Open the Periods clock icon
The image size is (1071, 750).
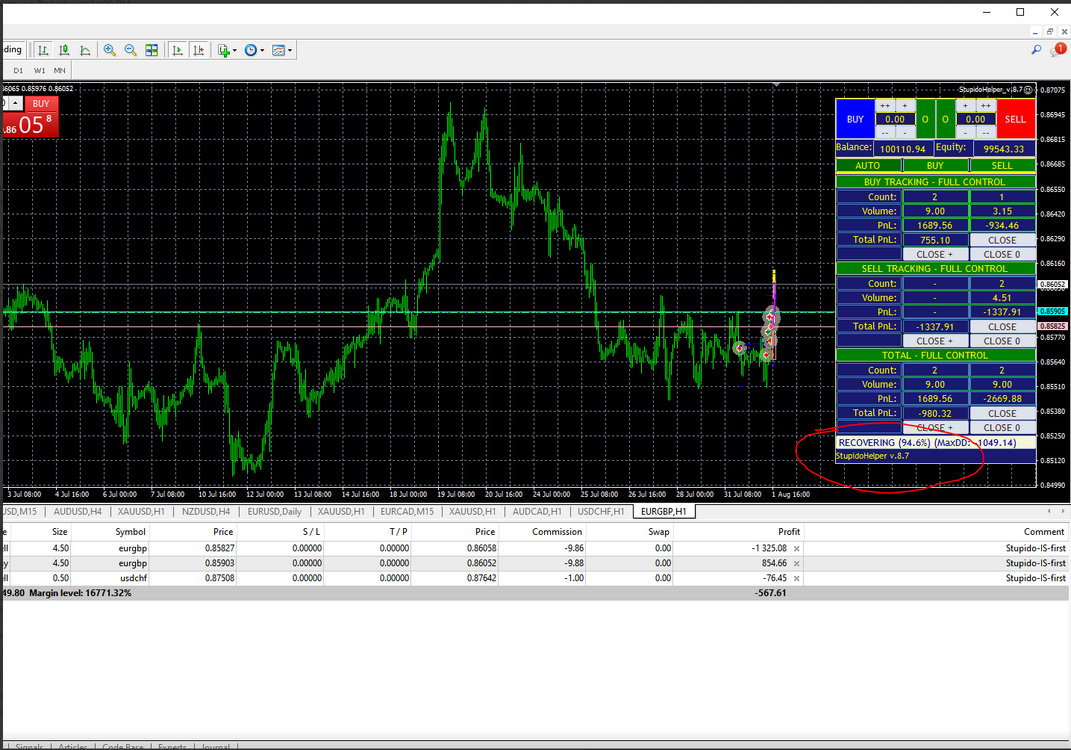click(x=251, y=50)
